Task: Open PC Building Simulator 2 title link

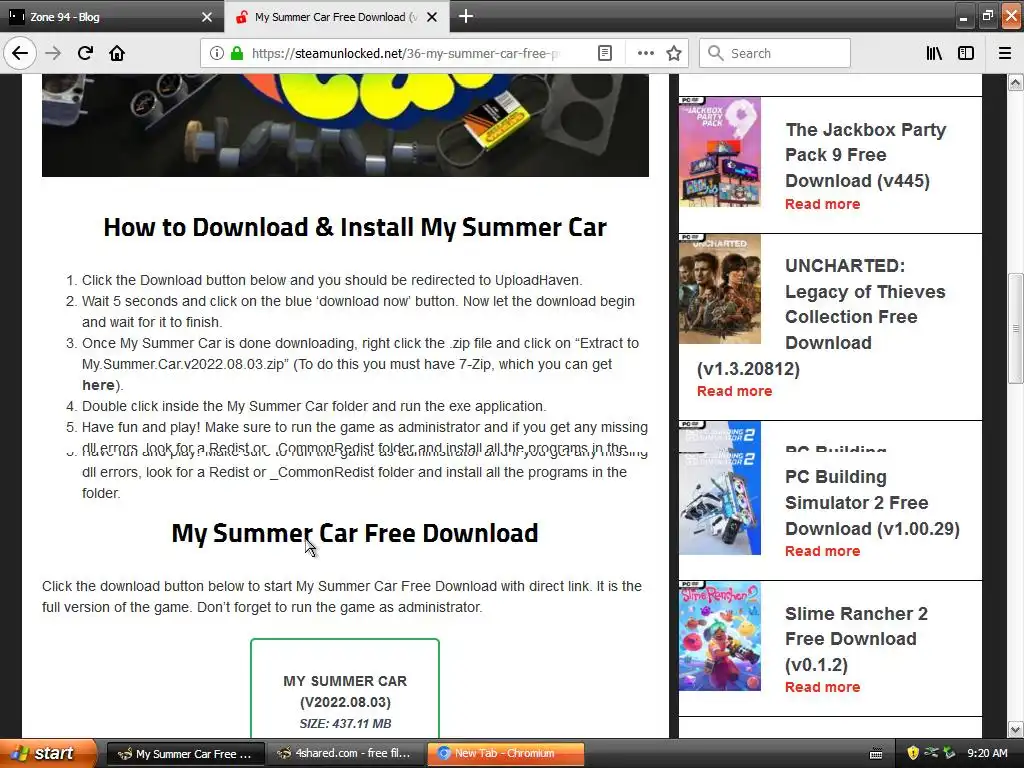Action: click(872, 502)
